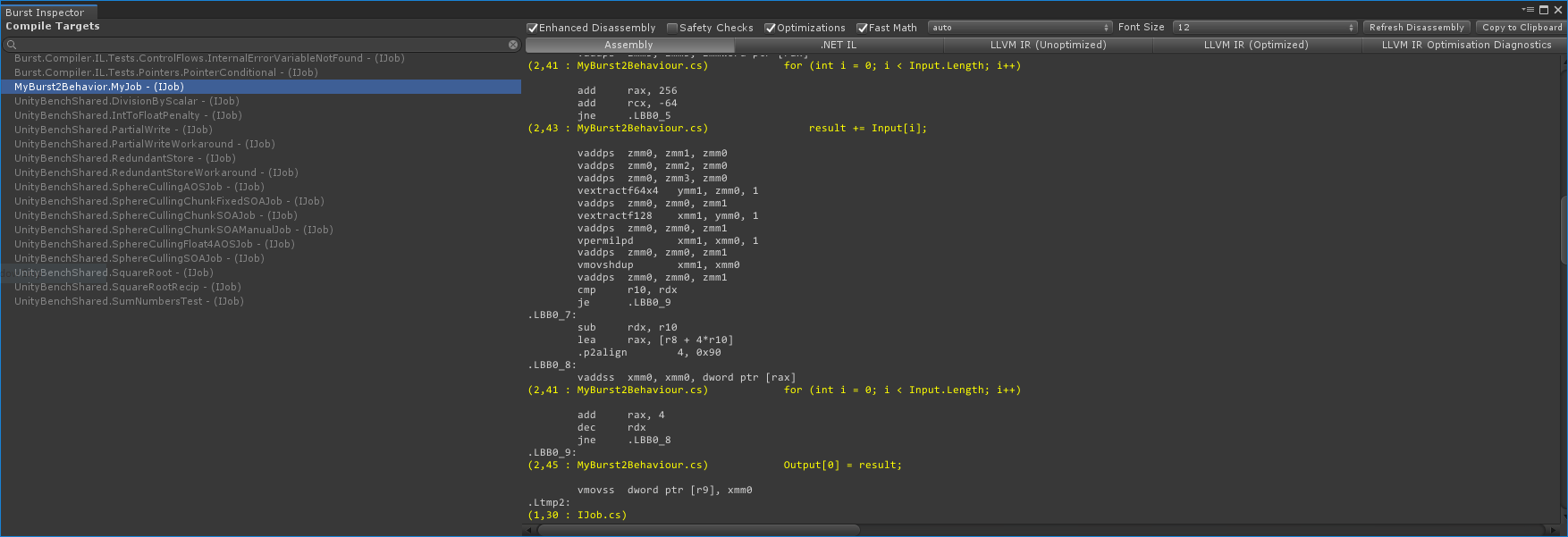The width and height of the screenshot is (1568, 537).
Task: Click the horizontal scrollbar under the disassembly
Action: (697, 530)
